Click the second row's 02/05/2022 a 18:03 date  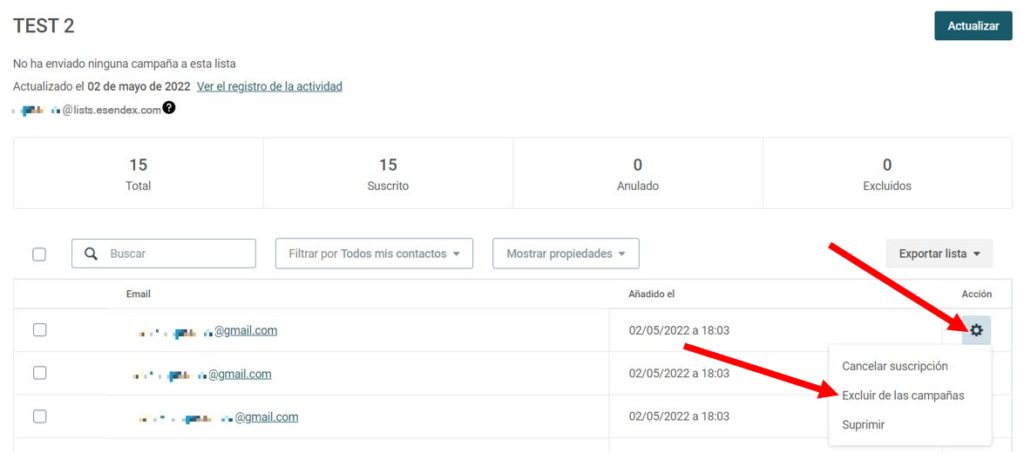pos(679,373)
